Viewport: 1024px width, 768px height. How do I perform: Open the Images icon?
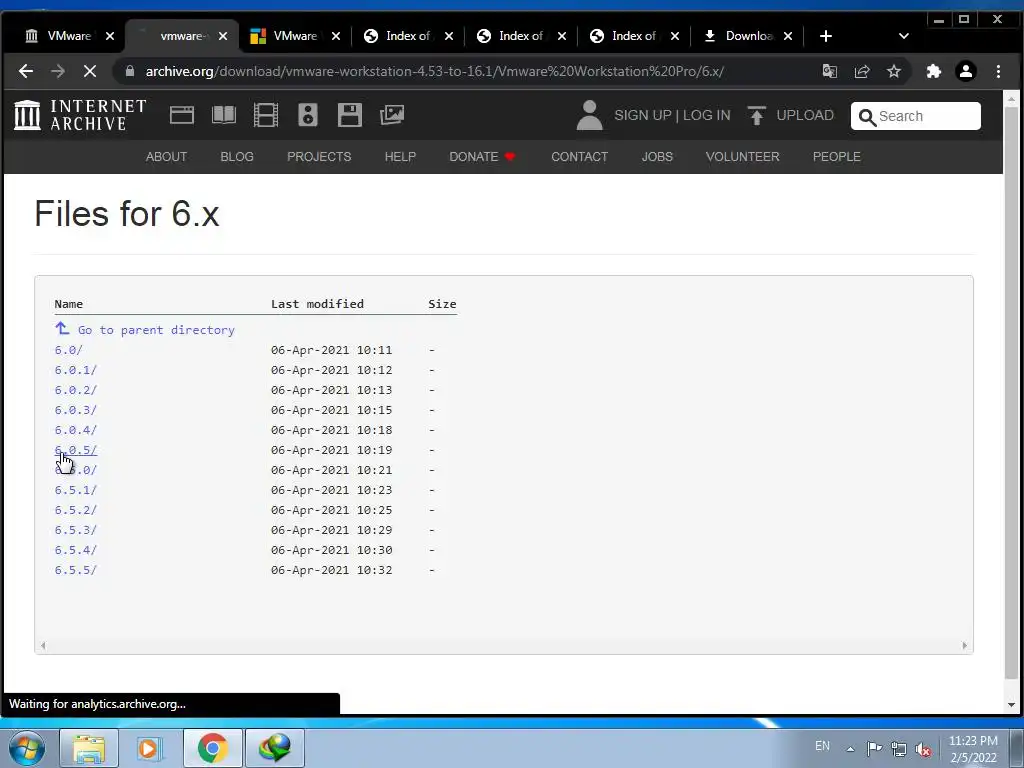click(x=392, y=115)
